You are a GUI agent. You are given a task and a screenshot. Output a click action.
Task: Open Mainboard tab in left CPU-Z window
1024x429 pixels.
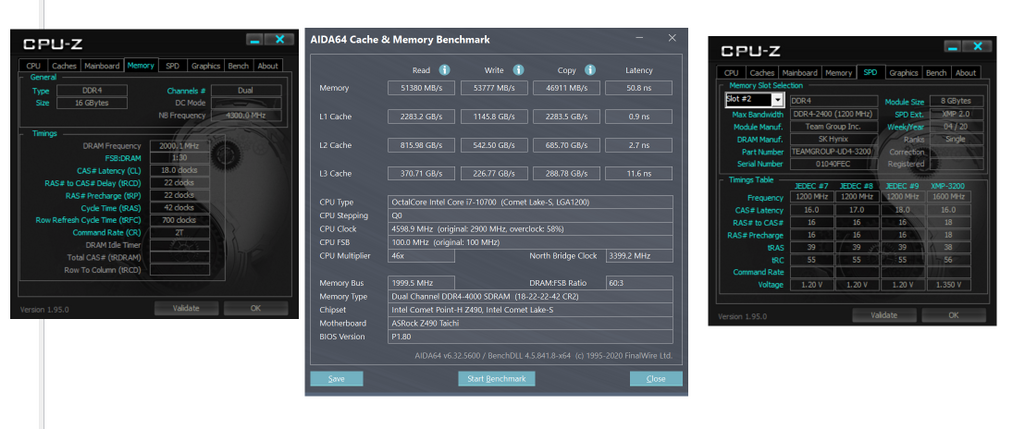tap(101, 66)
